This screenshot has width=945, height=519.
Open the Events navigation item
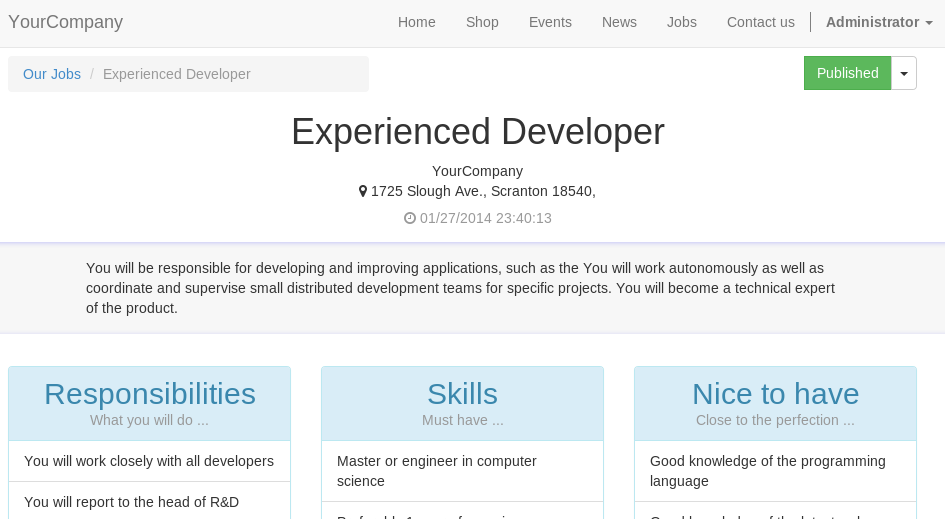[550, 22]
